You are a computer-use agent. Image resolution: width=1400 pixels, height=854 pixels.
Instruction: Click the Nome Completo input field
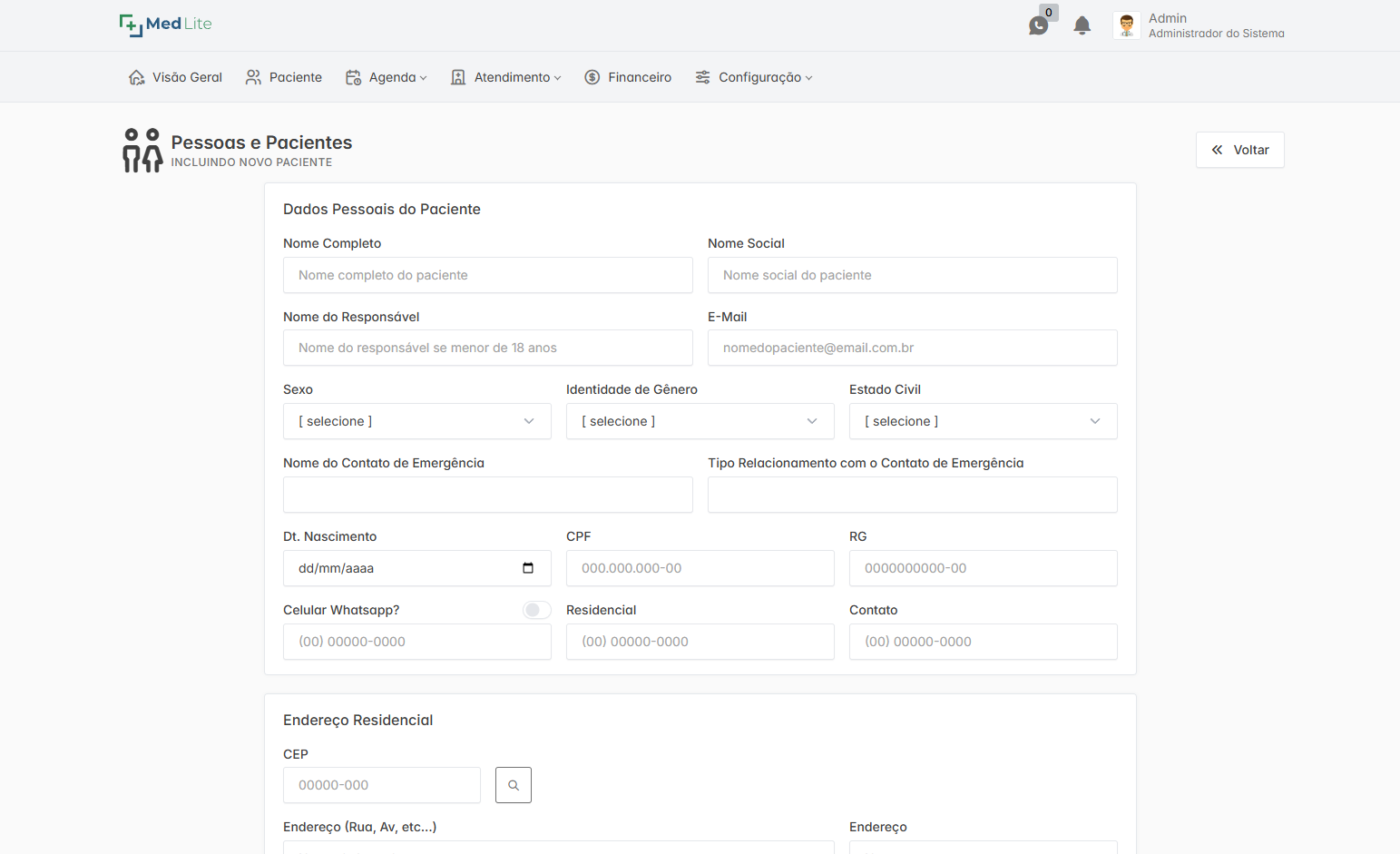[x=487, y=275]
